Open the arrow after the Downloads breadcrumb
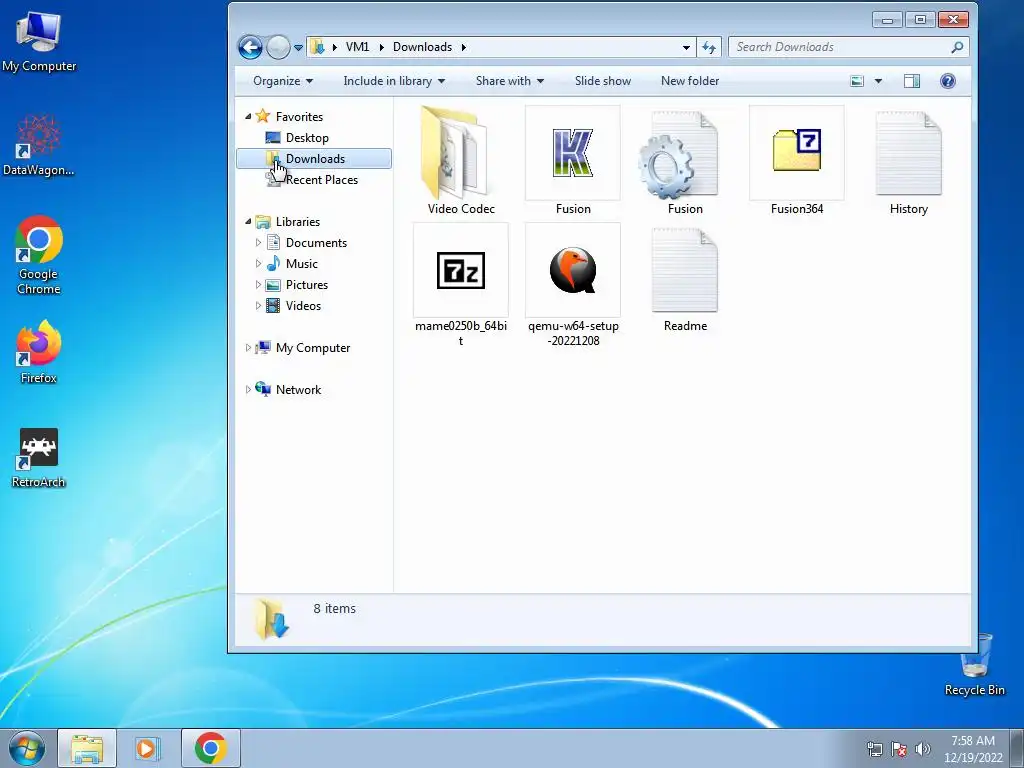Screen dimensions: 1024x768 (x=464, y=47)
